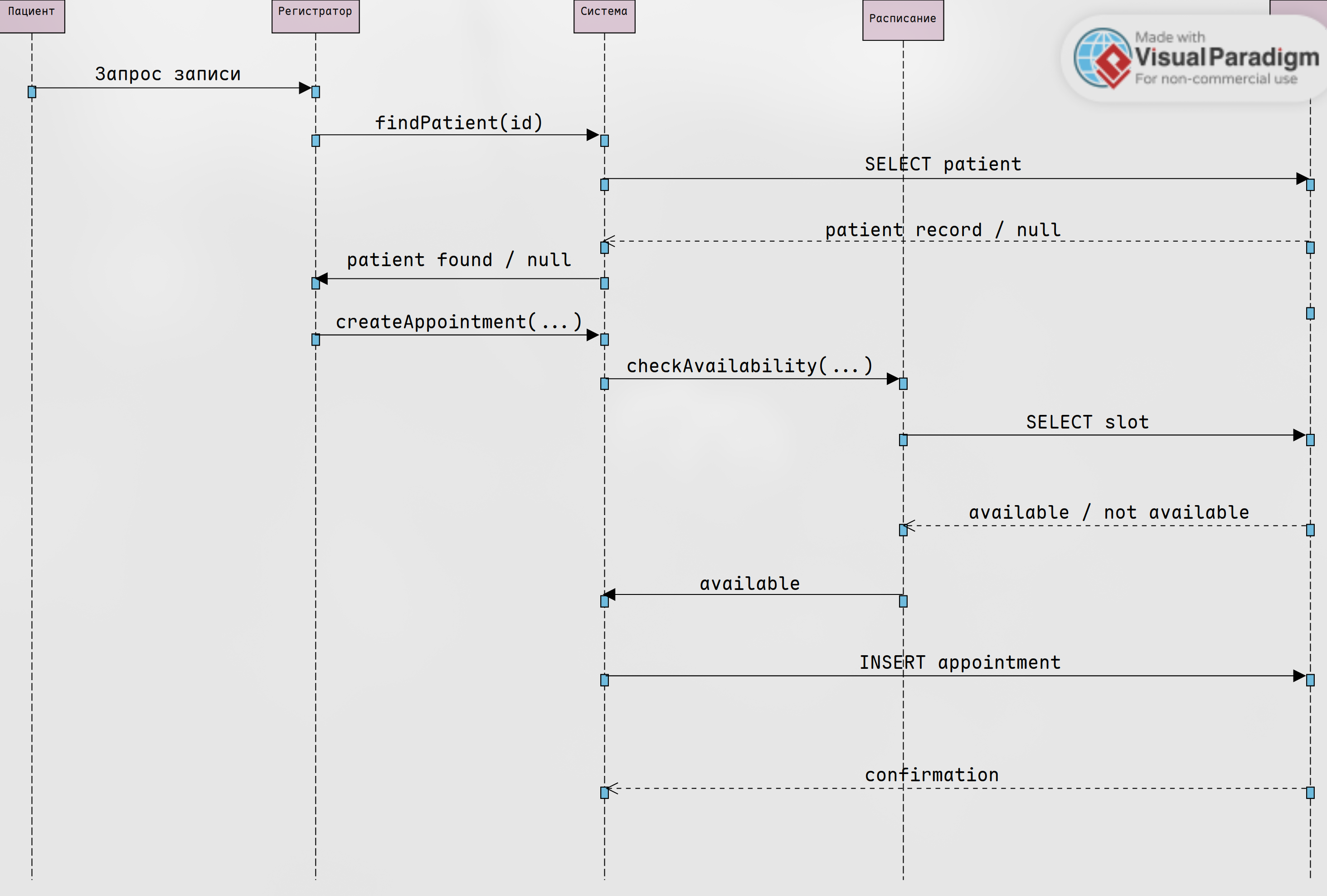Click the 'createAppointment(...)' message label
The width and height of the screenshot is (1327, 896).
coord(458,322)
